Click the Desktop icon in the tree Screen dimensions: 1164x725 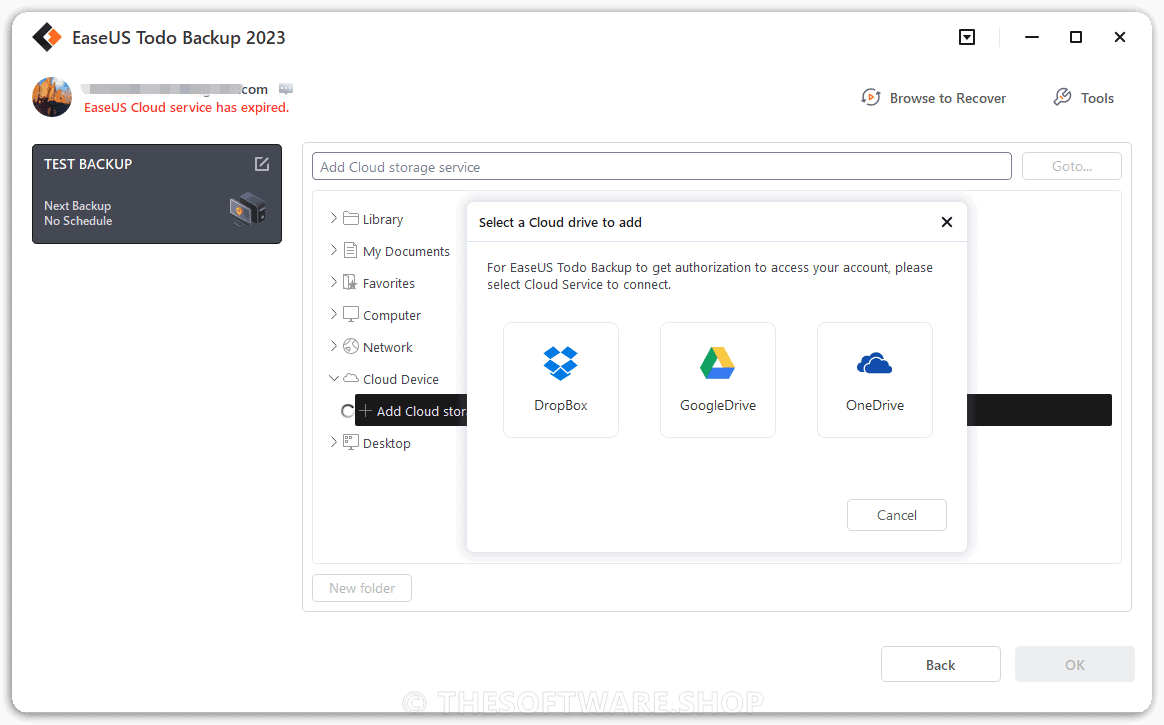(x=350, y=442)
